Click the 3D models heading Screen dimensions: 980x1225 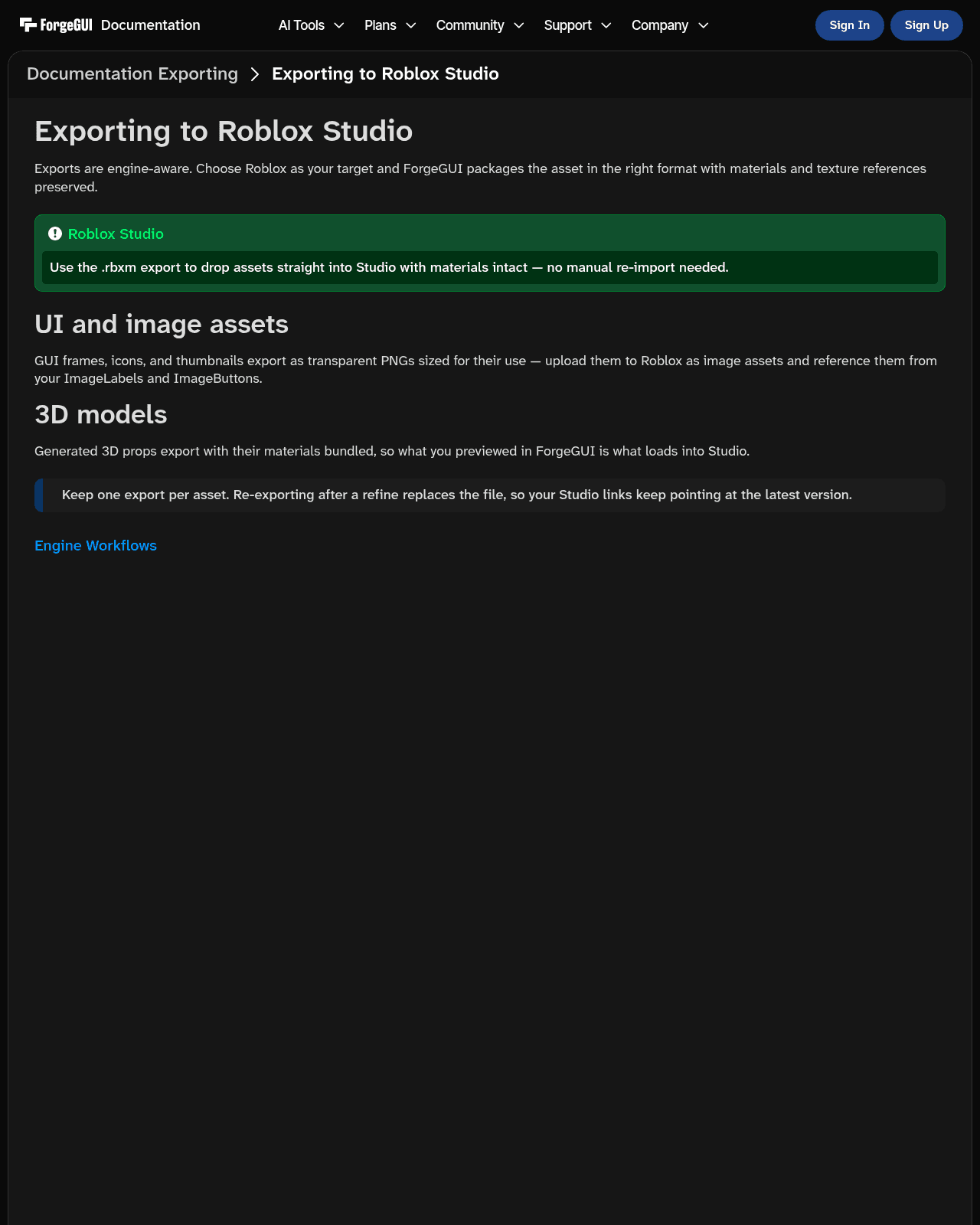[x=101, y=415]
